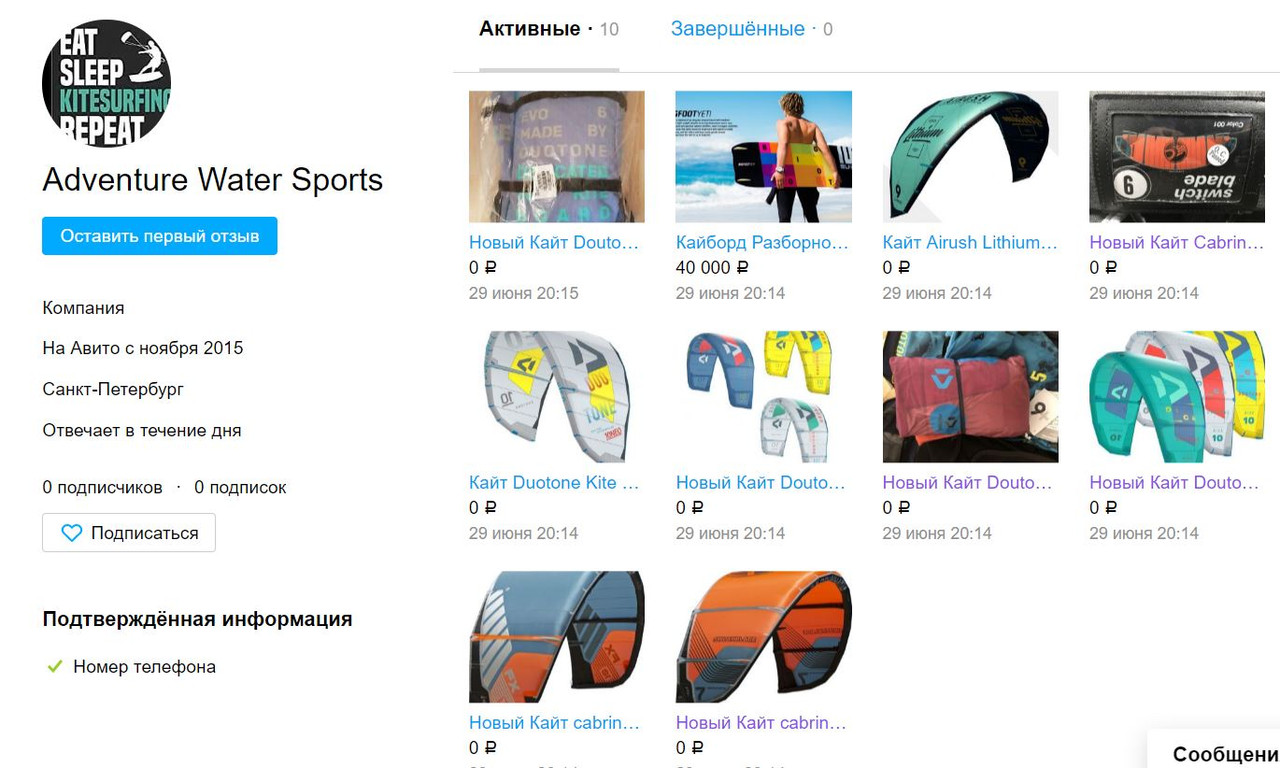This screenshot has width=1280, height=768.
Task: Open the Duotone Evo bag photo thumbnail
Action: (557, 157)
